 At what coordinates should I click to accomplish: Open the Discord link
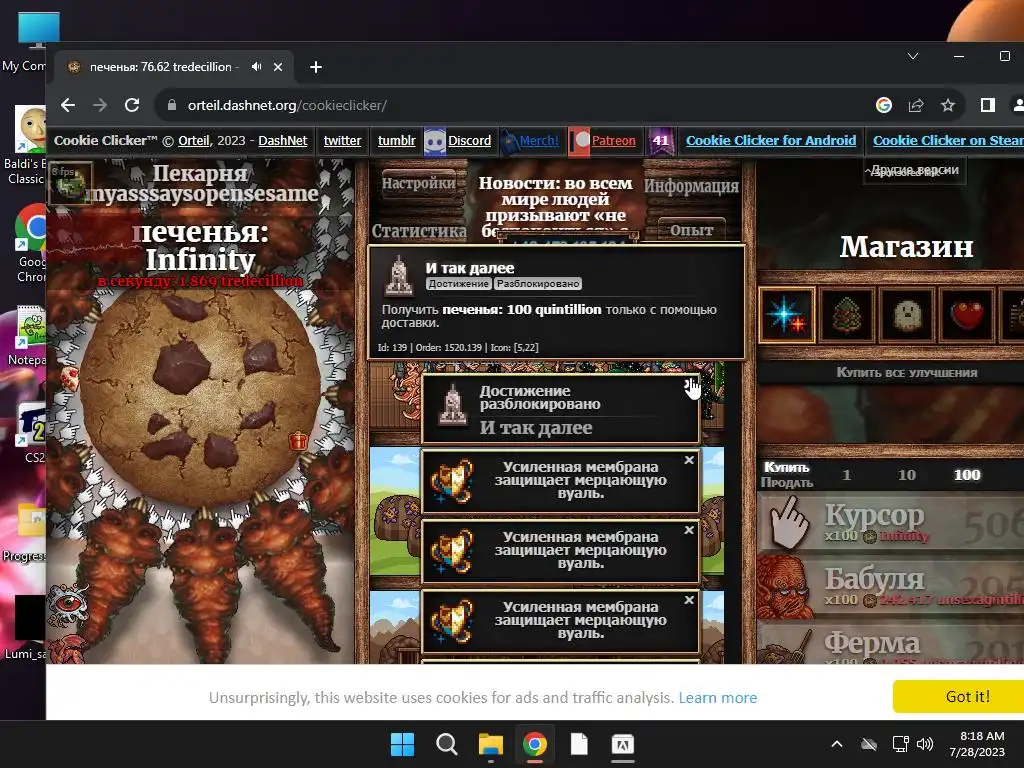coord(469,140)
